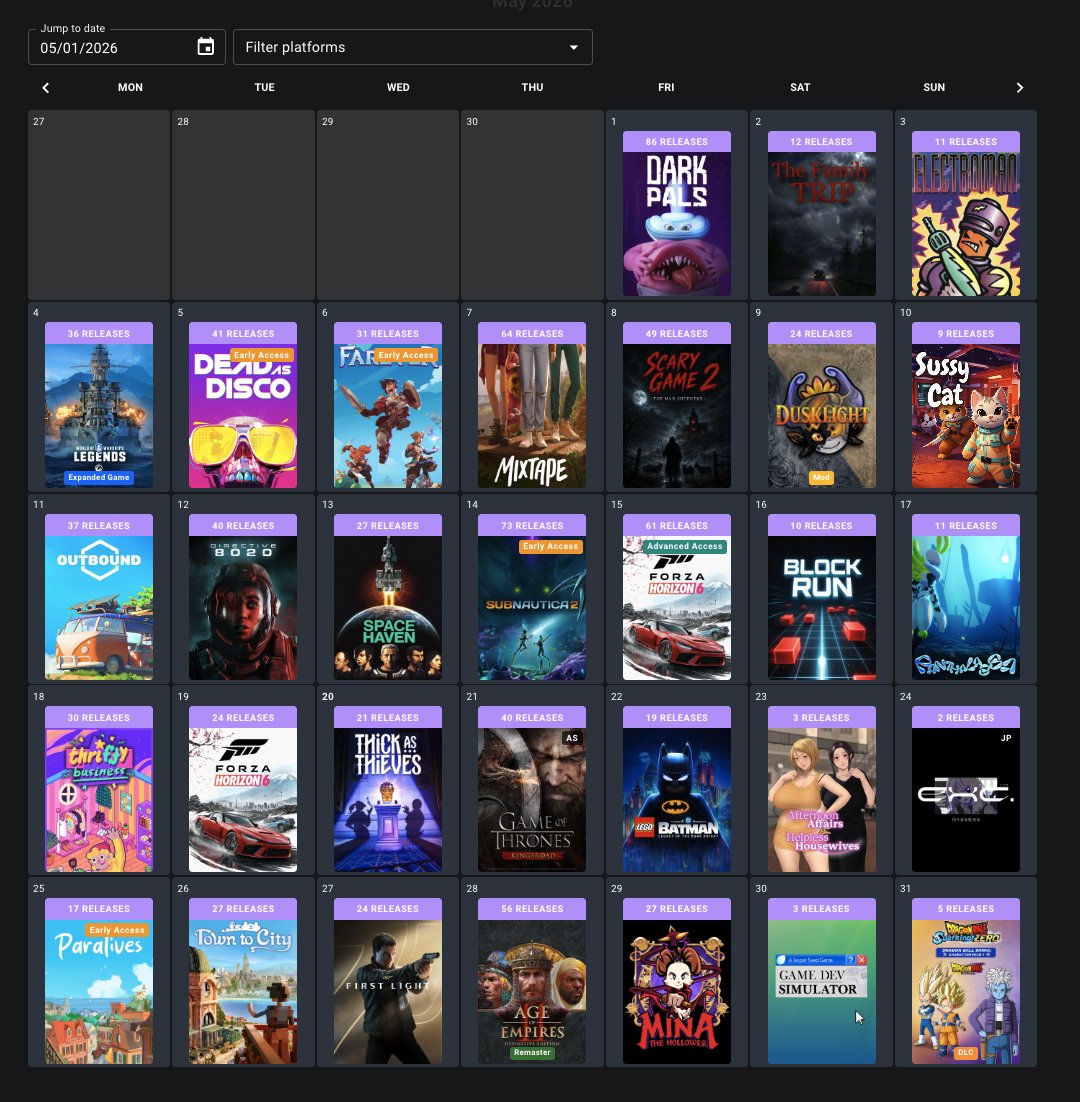This screenshot has height=1102, width=1080.
Task: Open Game of Thrones Kingsroad cover
Action: point(532,800)
